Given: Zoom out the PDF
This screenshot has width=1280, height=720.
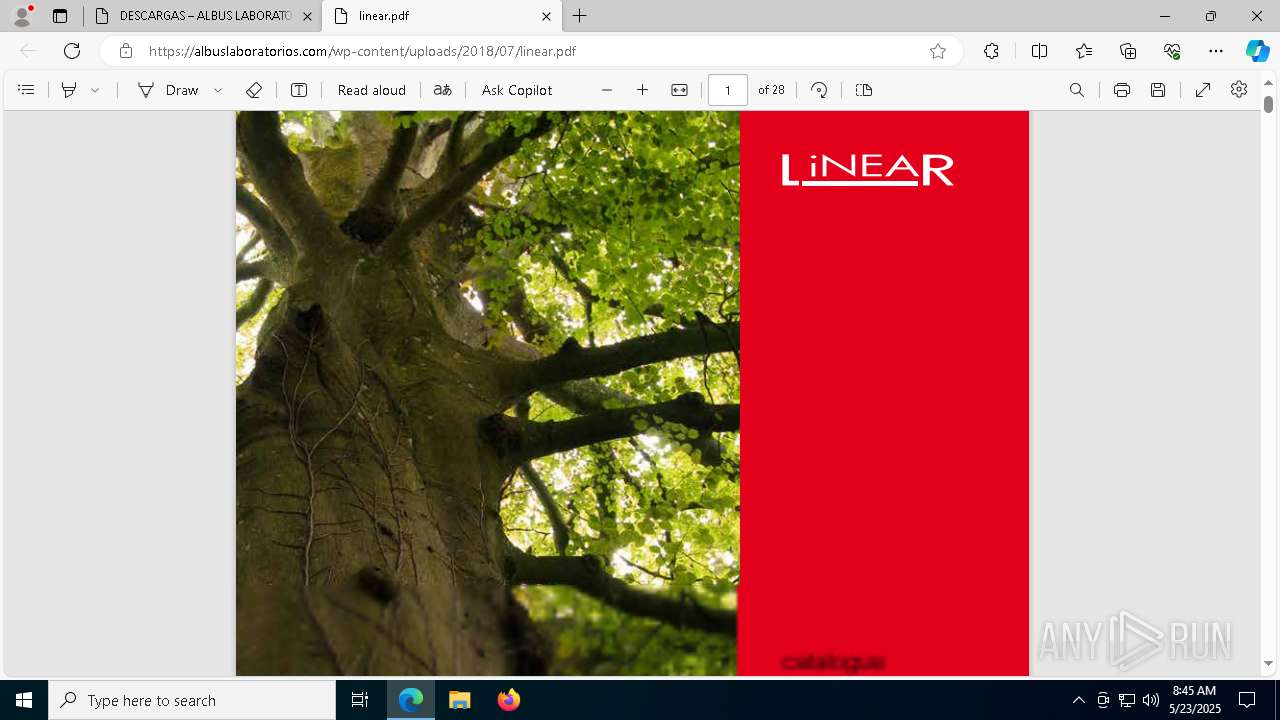Looking at the screenshot, I should [x=607, y=90].
